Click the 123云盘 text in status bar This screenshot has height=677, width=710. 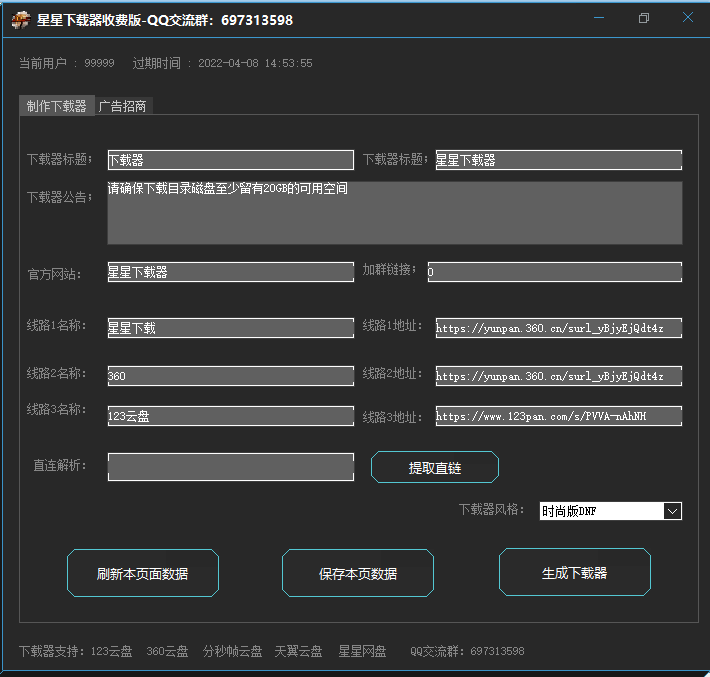111,651
